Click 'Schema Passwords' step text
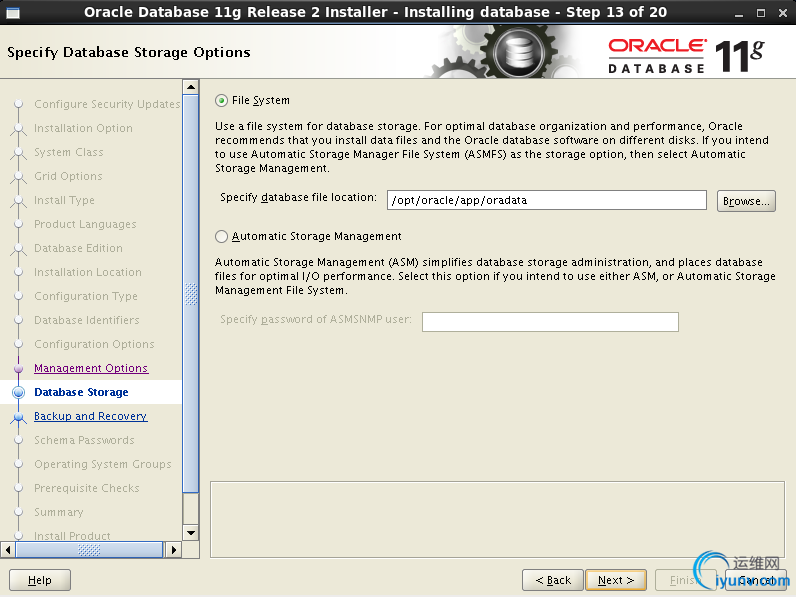 click(x=84, y=440)
